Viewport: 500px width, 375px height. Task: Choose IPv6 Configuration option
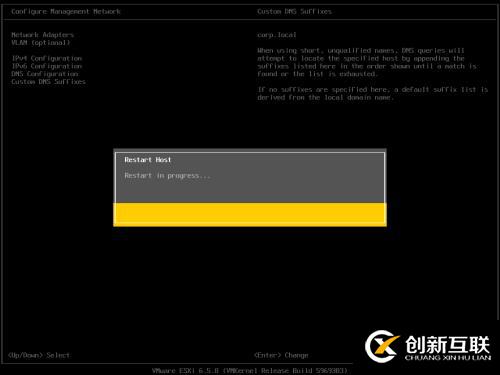[47, 66]
